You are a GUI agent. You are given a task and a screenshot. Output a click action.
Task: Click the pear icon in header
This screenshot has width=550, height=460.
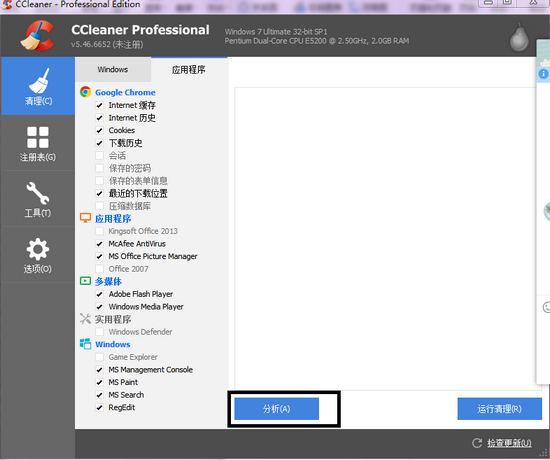point(519,38)
